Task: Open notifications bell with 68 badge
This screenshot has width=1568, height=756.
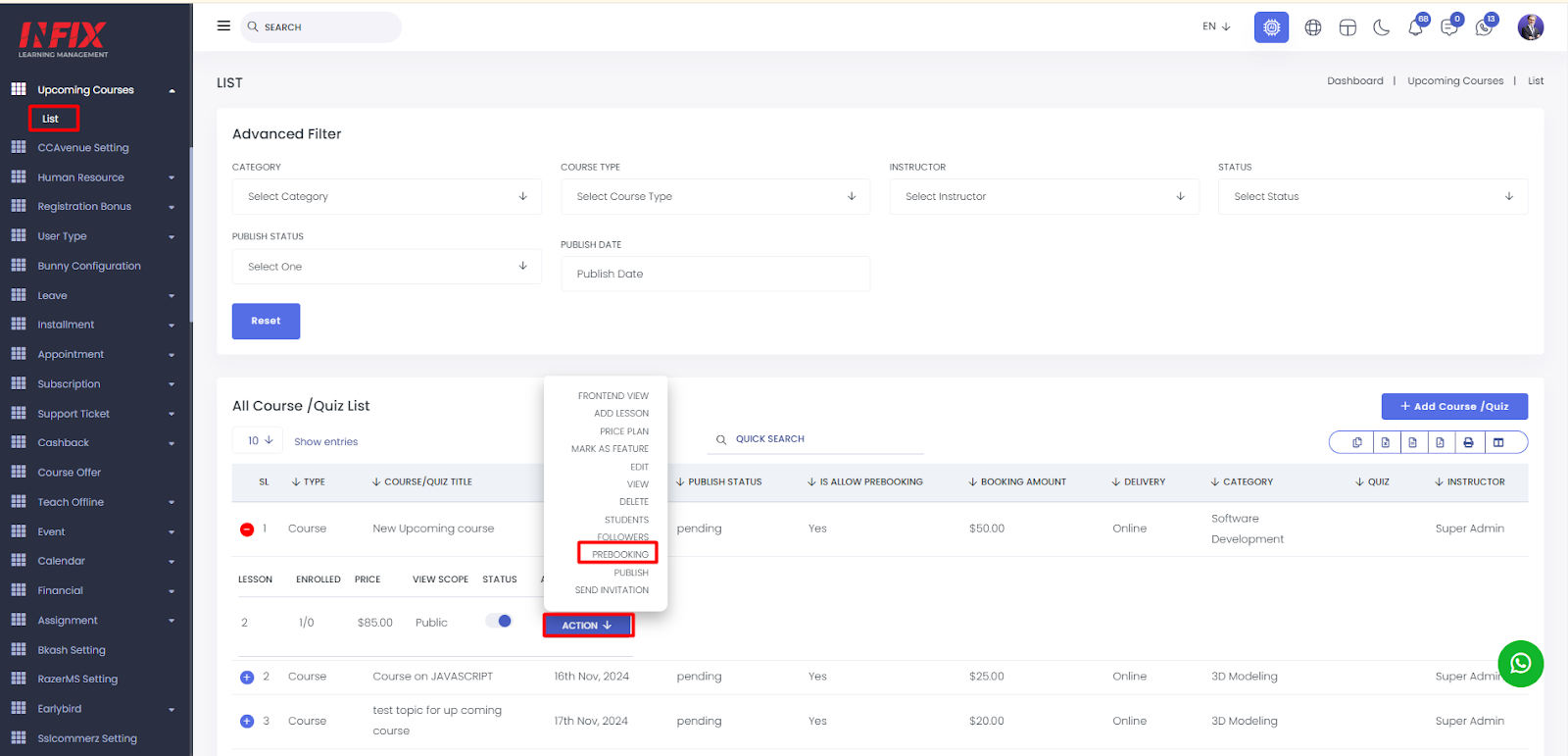Action: [1416, 26]
